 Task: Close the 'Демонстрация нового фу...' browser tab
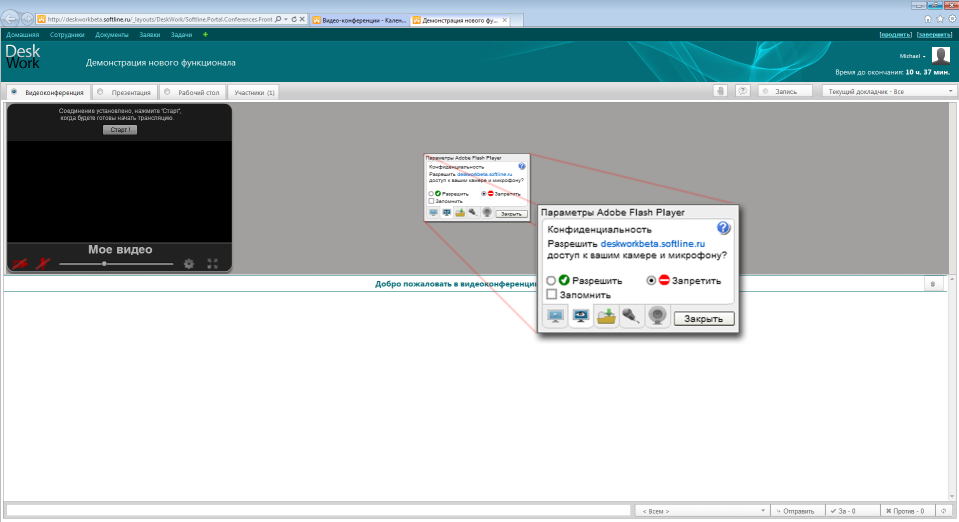[x=505, y=20]
